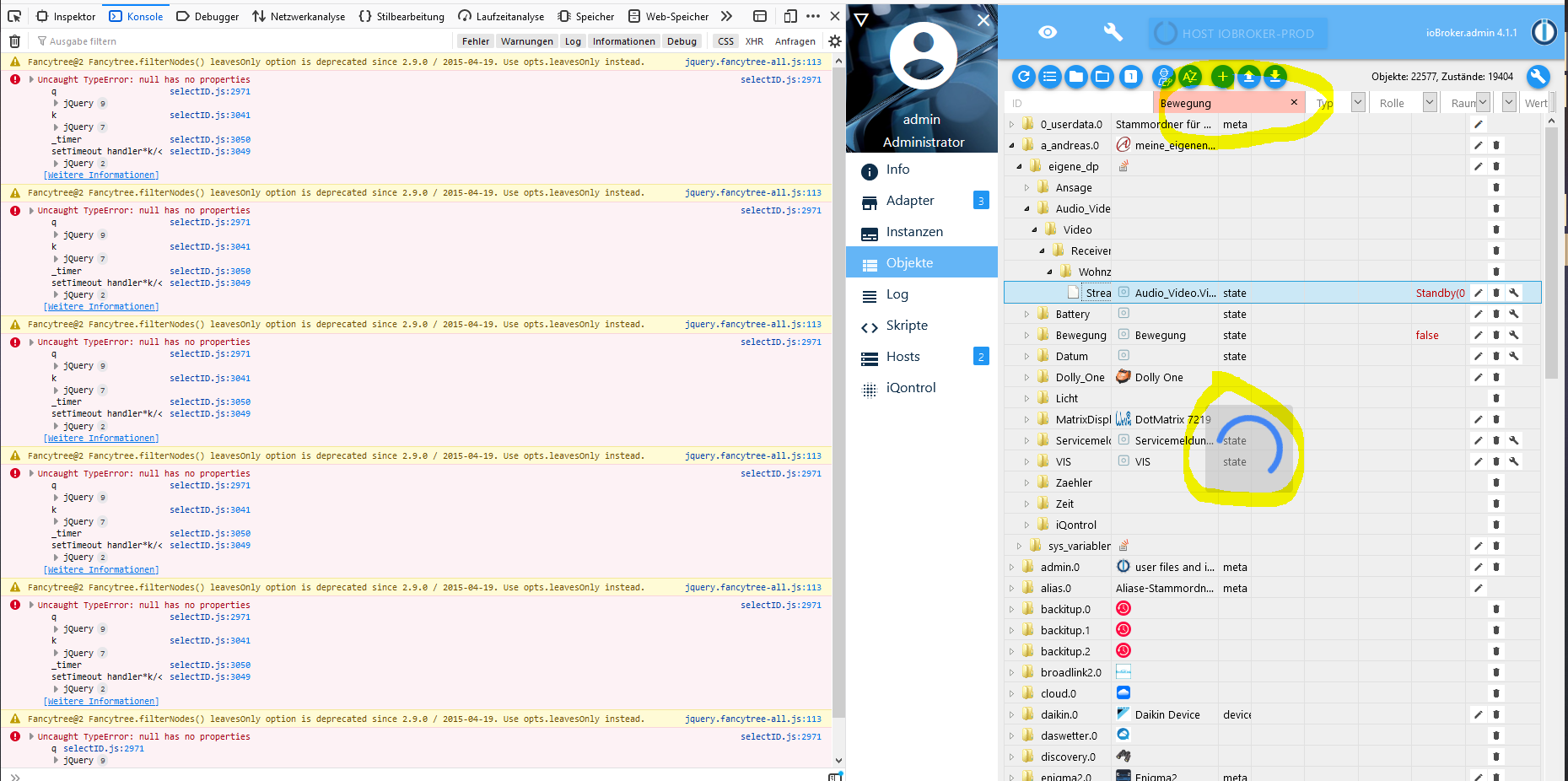This screenshot has width=1568, height=781.
Task: Toggle the CSS console filter
Action: coord(725,40)
